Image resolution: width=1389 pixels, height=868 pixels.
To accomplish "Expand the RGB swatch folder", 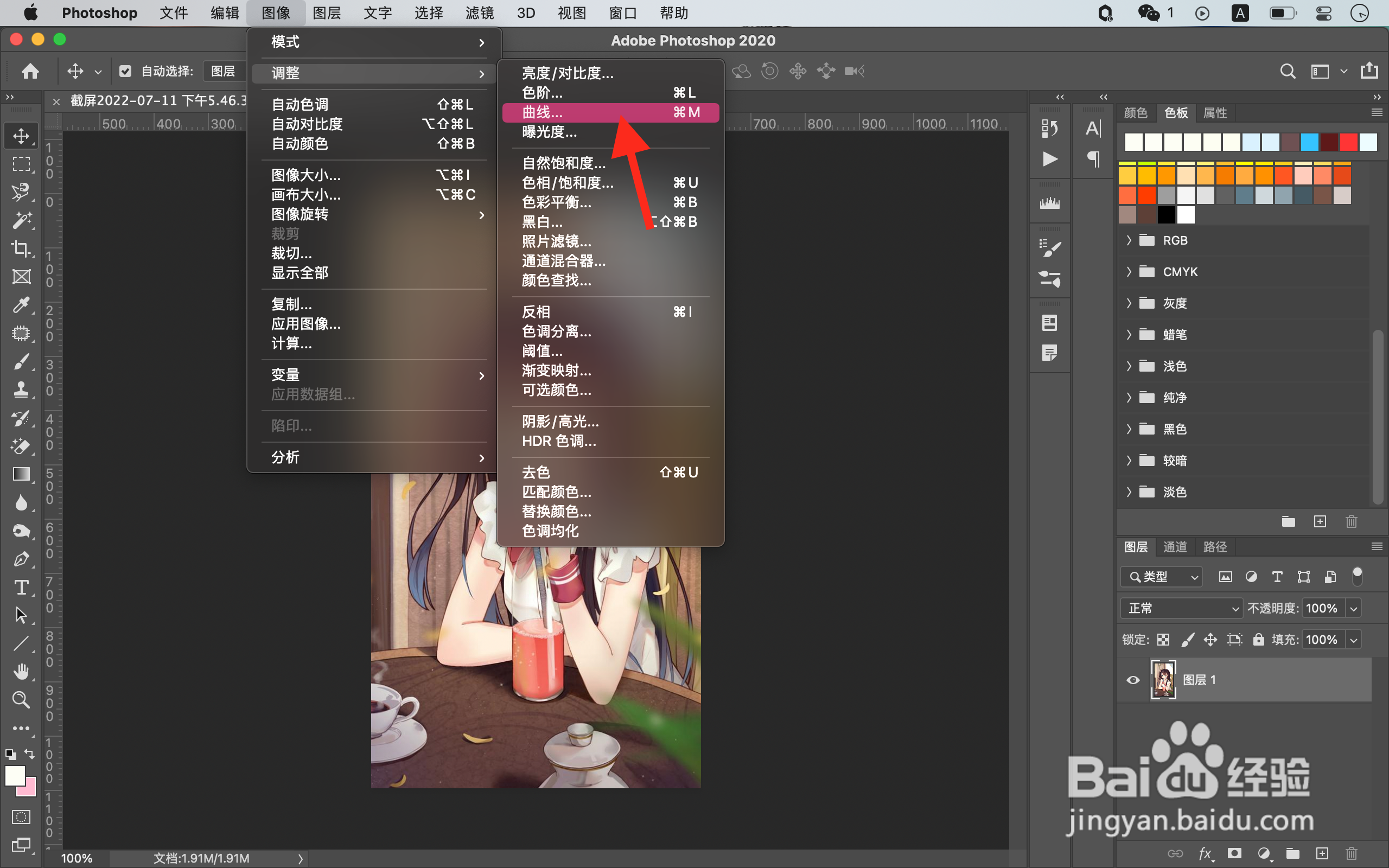I will (x=1129, y=240).
